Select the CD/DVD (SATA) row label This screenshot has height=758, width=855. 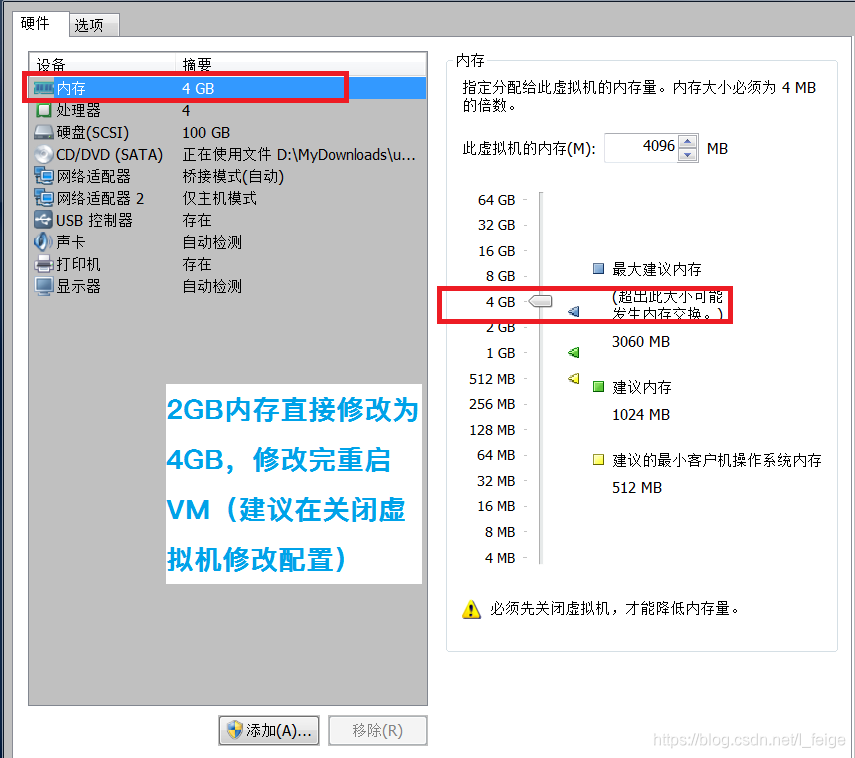tap(110, 155)
